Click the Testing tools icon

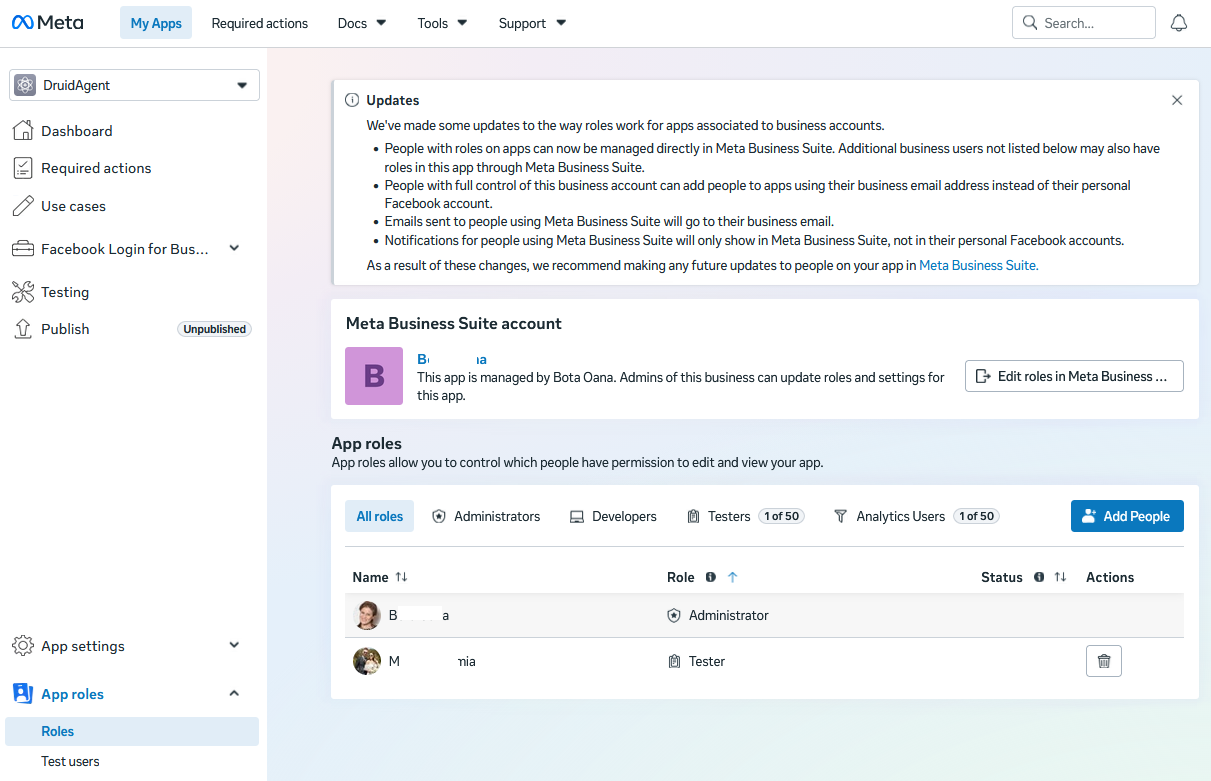click(22, 292)
